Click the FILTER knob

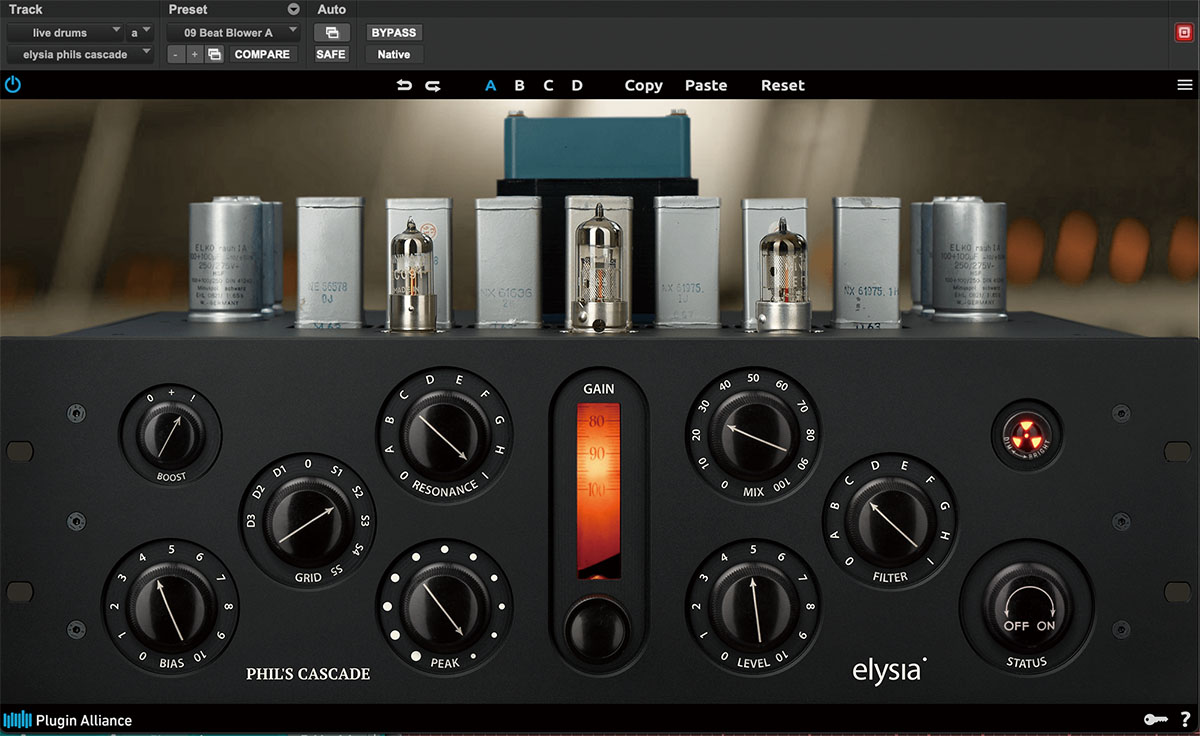pyautogui.click(x=890, y=522)
